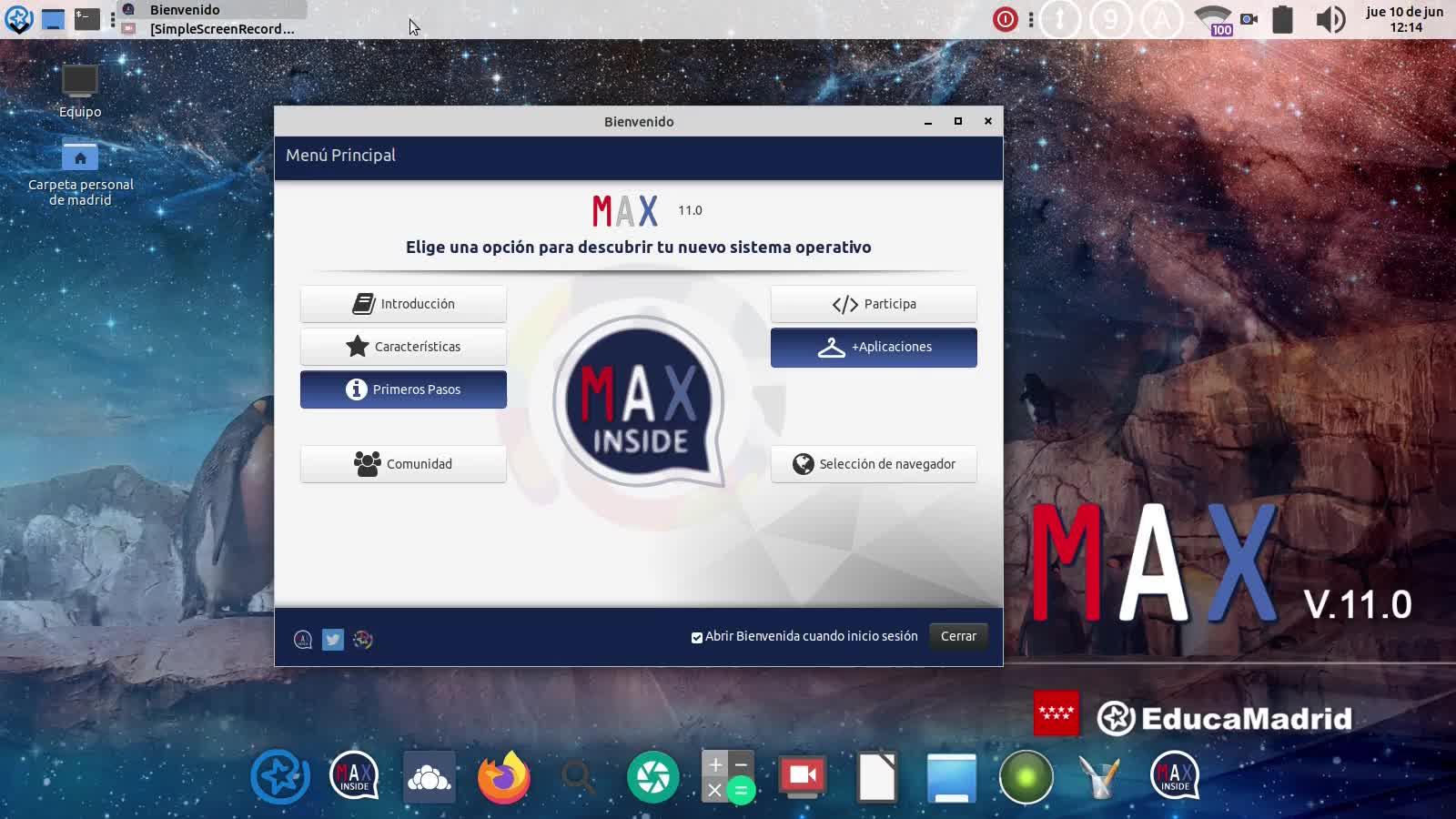Open the +Aplicaciones section
The height and width of the screenshot is (819, 1456).
click(874, 347)
